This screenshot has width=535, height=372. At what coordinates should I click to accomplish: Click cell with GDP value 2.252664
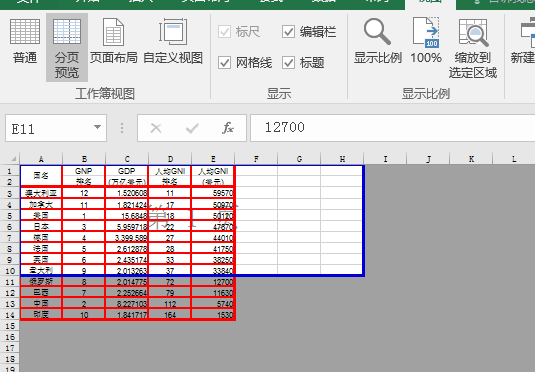point(127,293)
